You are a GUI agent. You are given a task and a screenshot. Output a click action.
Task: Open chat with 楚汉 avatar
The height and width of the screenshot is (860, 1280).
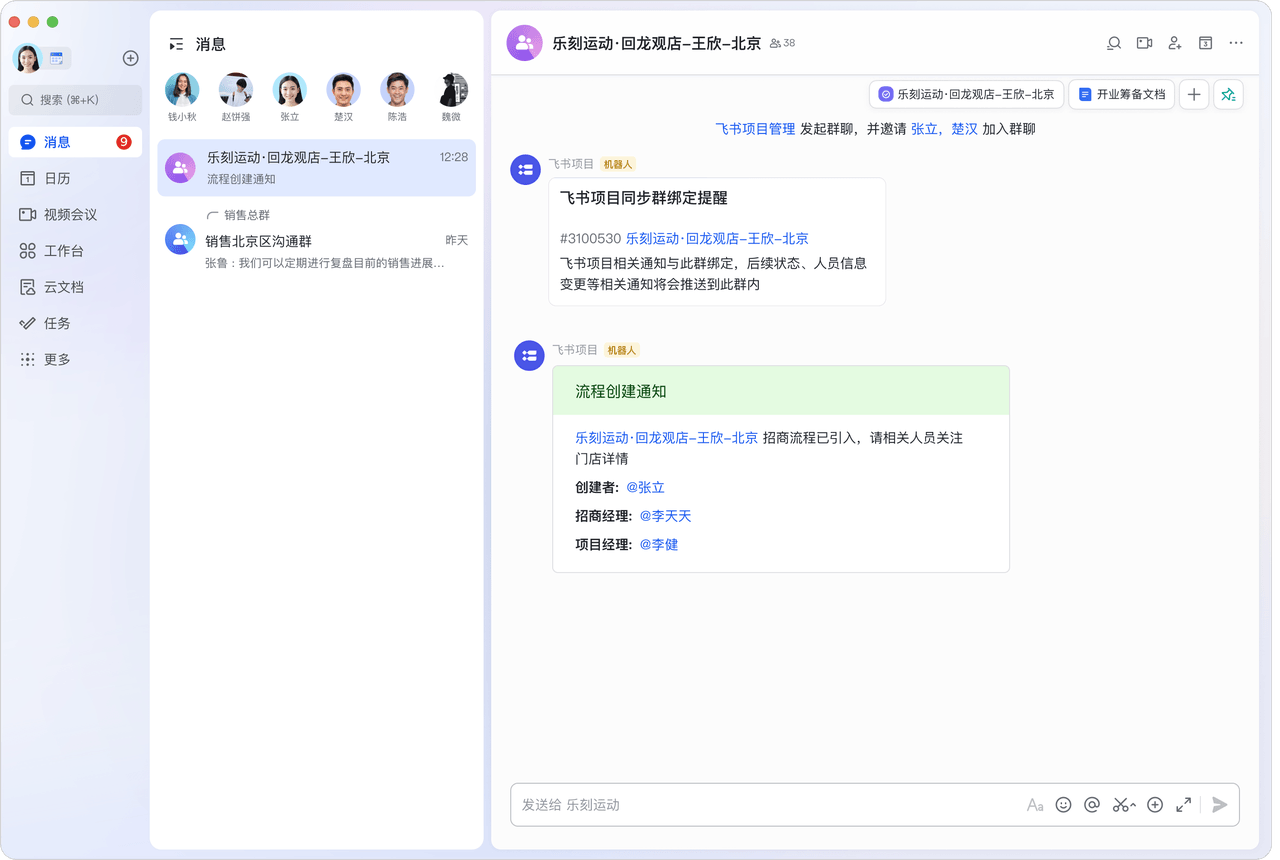point(343,89)
